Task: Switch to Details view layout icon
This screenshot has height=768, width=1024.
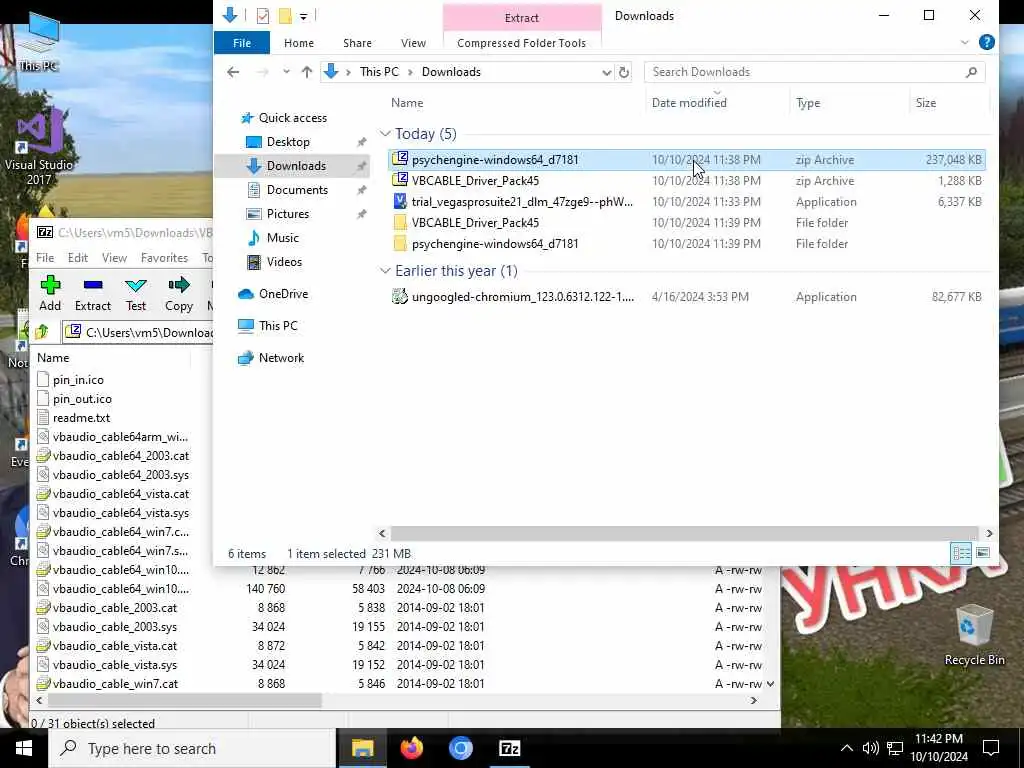Action: click(x=961, y=553)
